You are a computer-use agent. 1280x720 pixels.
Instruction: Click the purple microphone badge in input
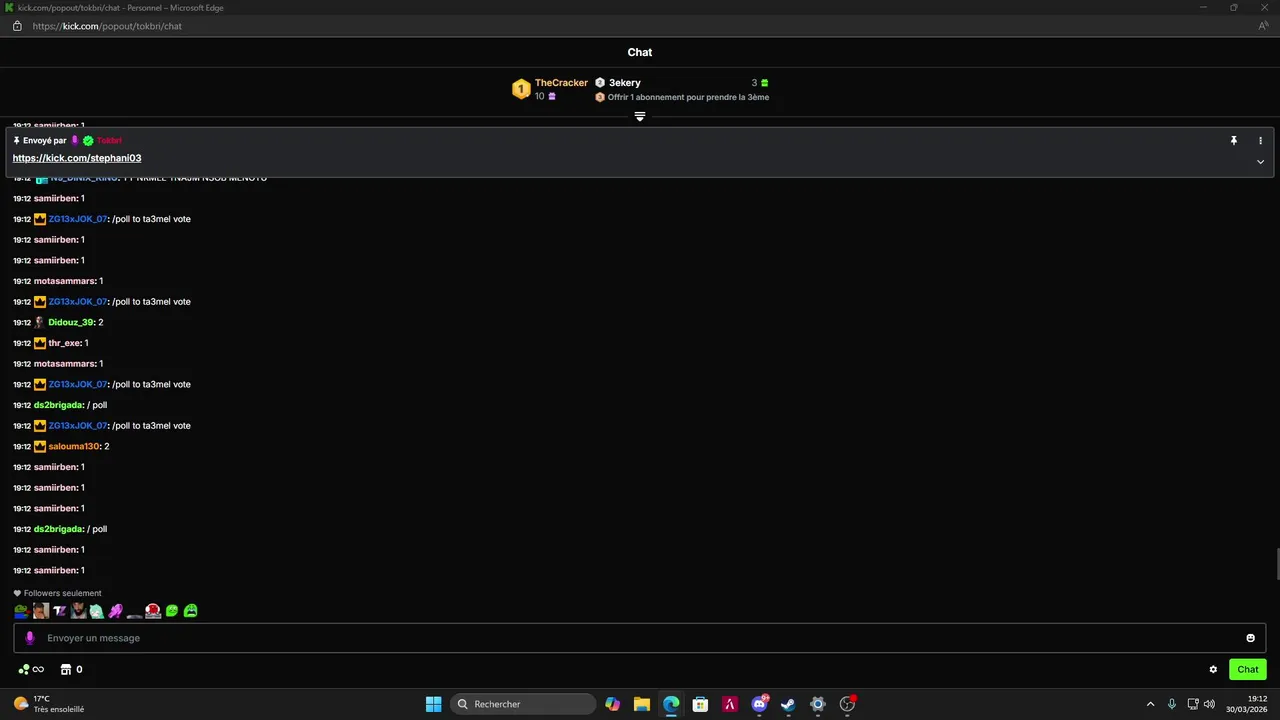click(30, 638)
